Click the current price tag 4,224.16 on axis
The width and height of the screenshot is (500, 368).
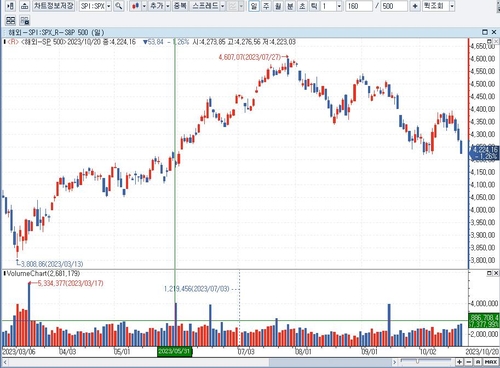pos(484,153)
